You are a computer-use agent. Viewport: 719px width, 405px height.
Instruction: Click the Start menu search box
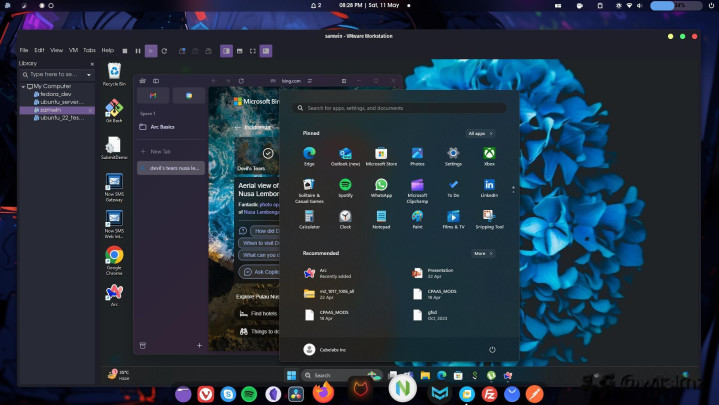400,108
